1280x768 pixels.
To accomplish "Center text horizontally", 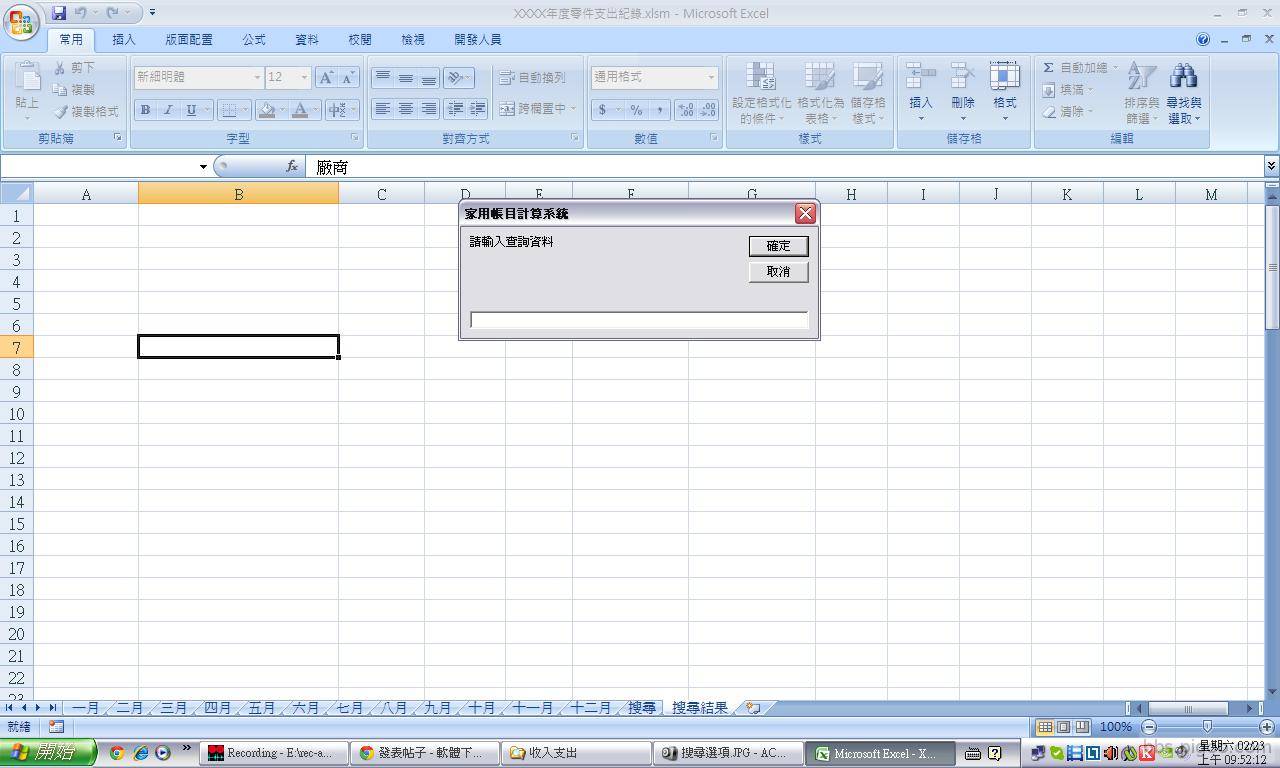I will [x=405, y=108].
